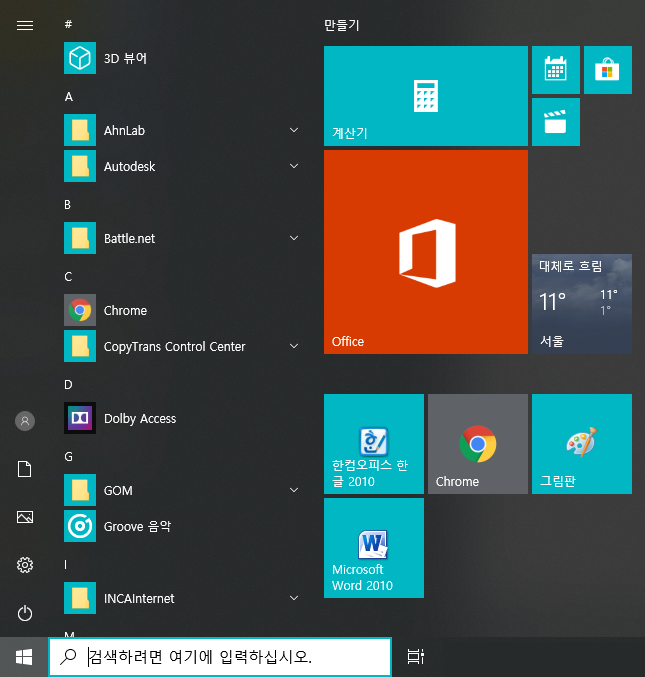Click the INCAInternet folder icon
The width and height of the screenshot is (645, 677).
click(x=80, y=598)
